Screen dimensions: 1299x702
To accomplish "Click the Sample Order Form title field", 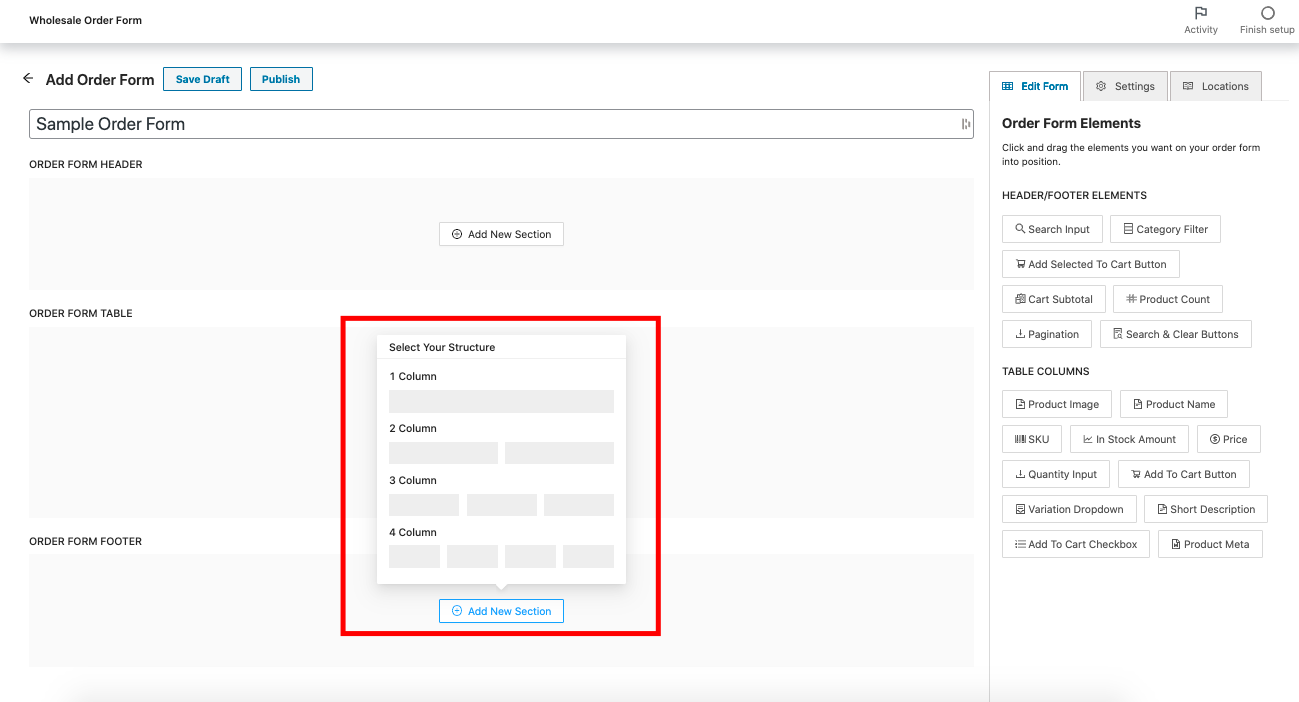I will tap(490, 124).
